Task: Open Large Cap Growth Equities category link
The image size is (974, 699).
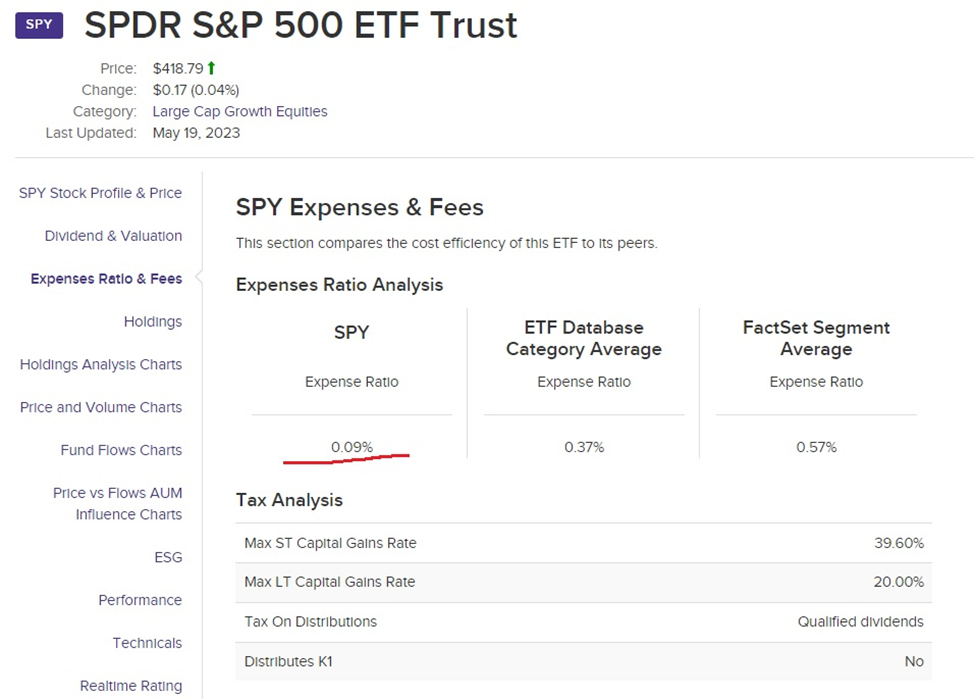Action: pyautogui.click(x=240, y=111)
